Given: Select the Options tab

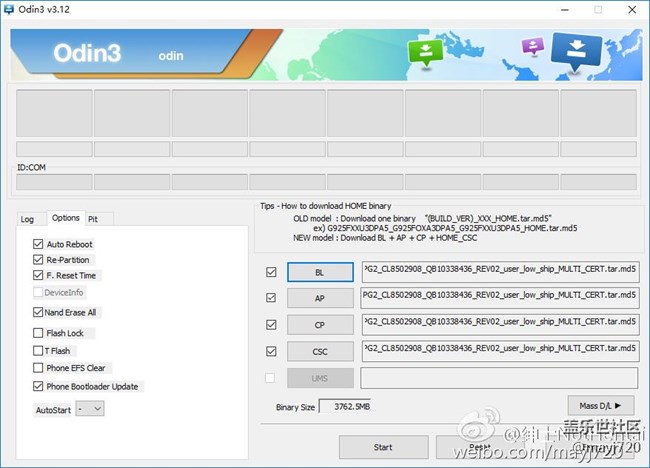Looking at the screenshot, I should (x=65, y=218).
